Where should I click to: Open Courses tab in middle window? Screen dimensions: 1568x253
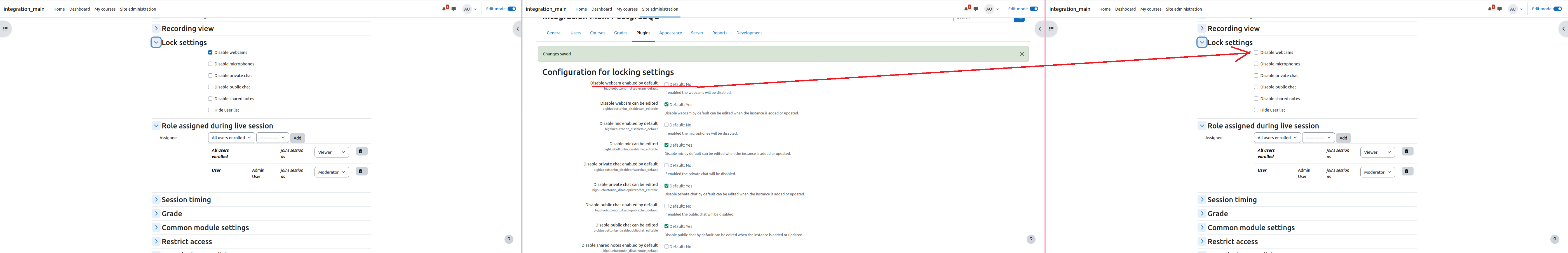click(x=598, y=33)
